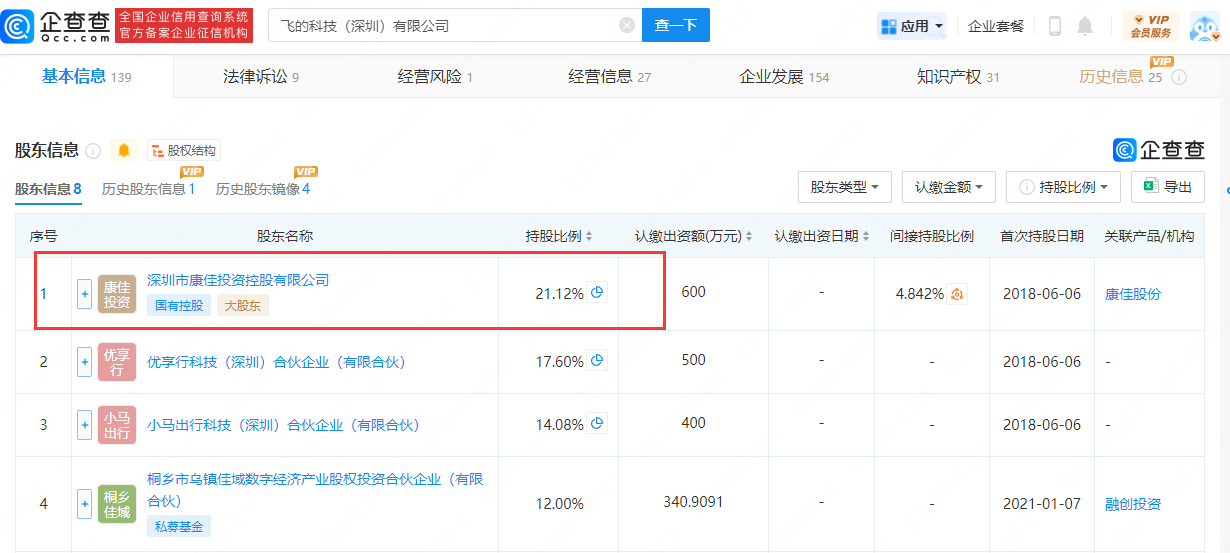
Task: Click the 大股东 tag
Action: click(243, 306)
